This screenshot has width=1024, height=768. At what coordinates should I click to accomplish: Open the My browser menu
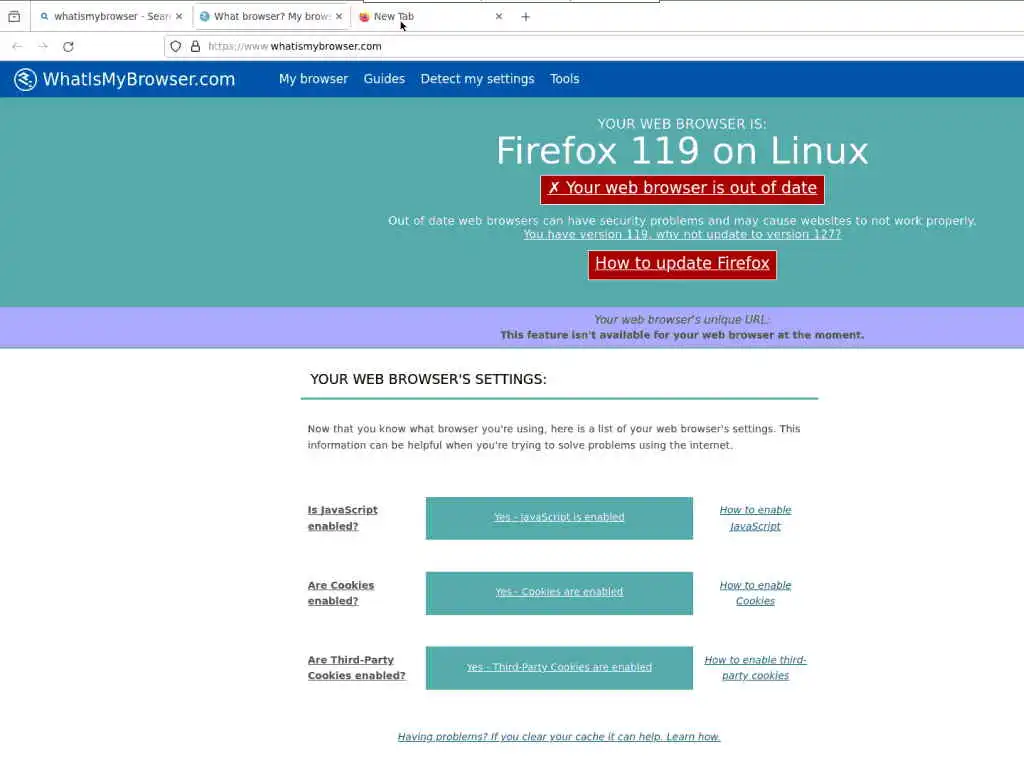point(313,79)
